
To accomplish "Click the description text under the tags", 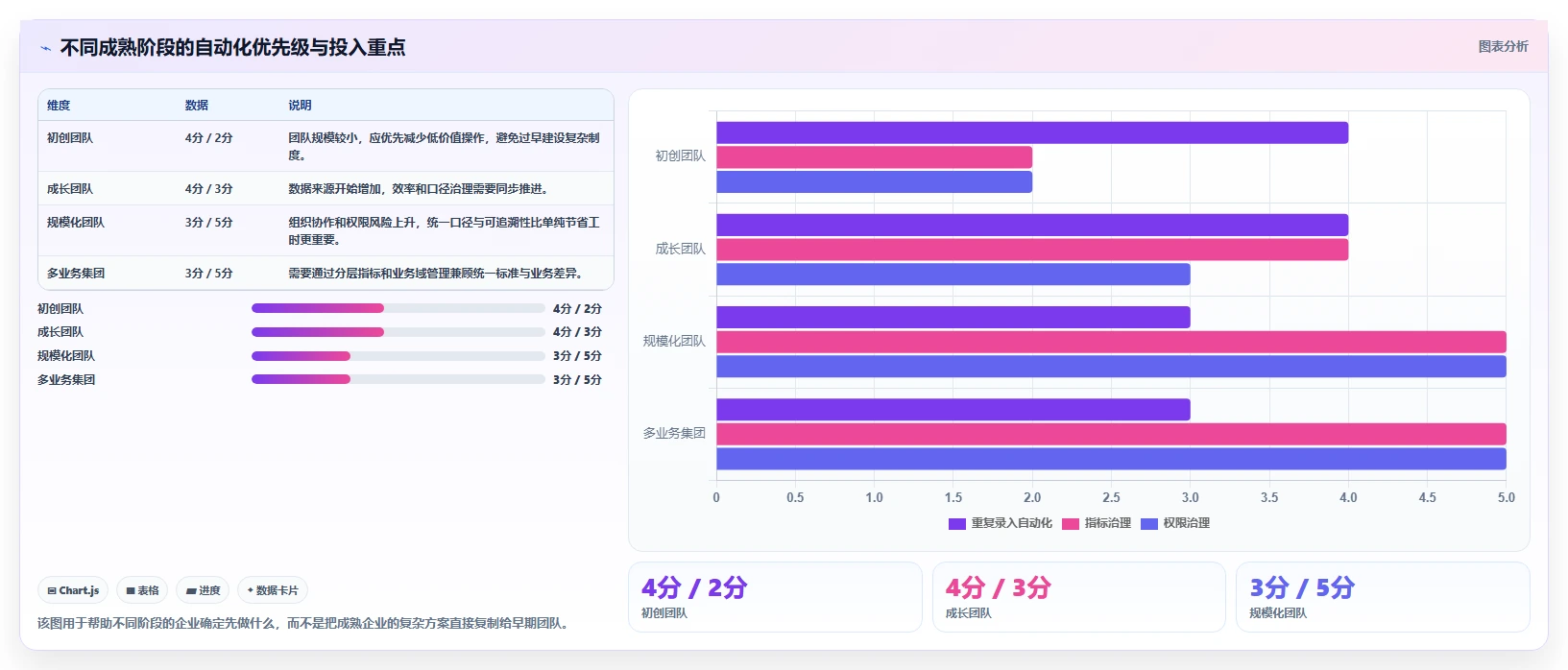I will pyautogui.click(x=305, y=624).
